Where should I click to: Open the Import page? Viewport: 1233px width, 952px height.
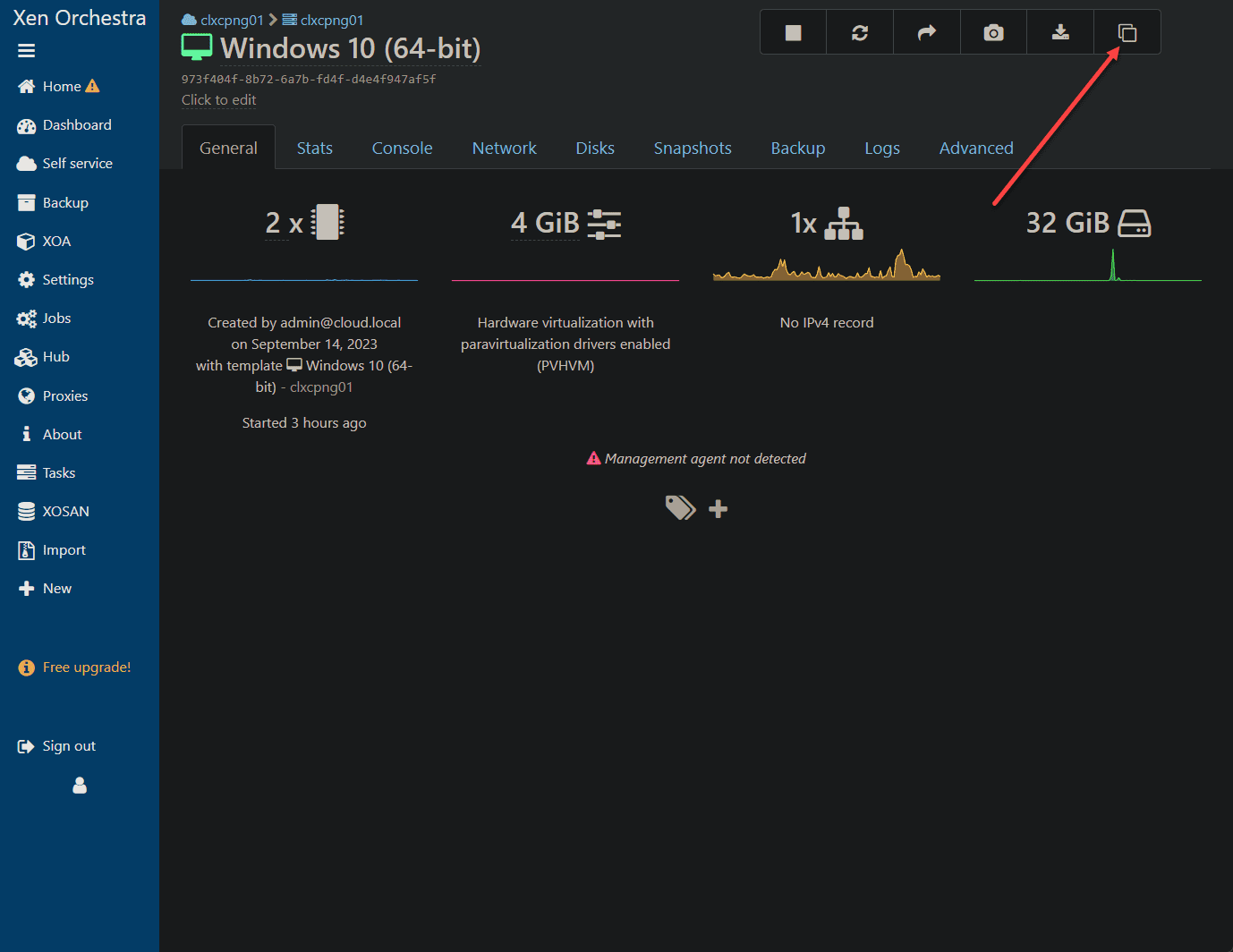click(52, 550)
